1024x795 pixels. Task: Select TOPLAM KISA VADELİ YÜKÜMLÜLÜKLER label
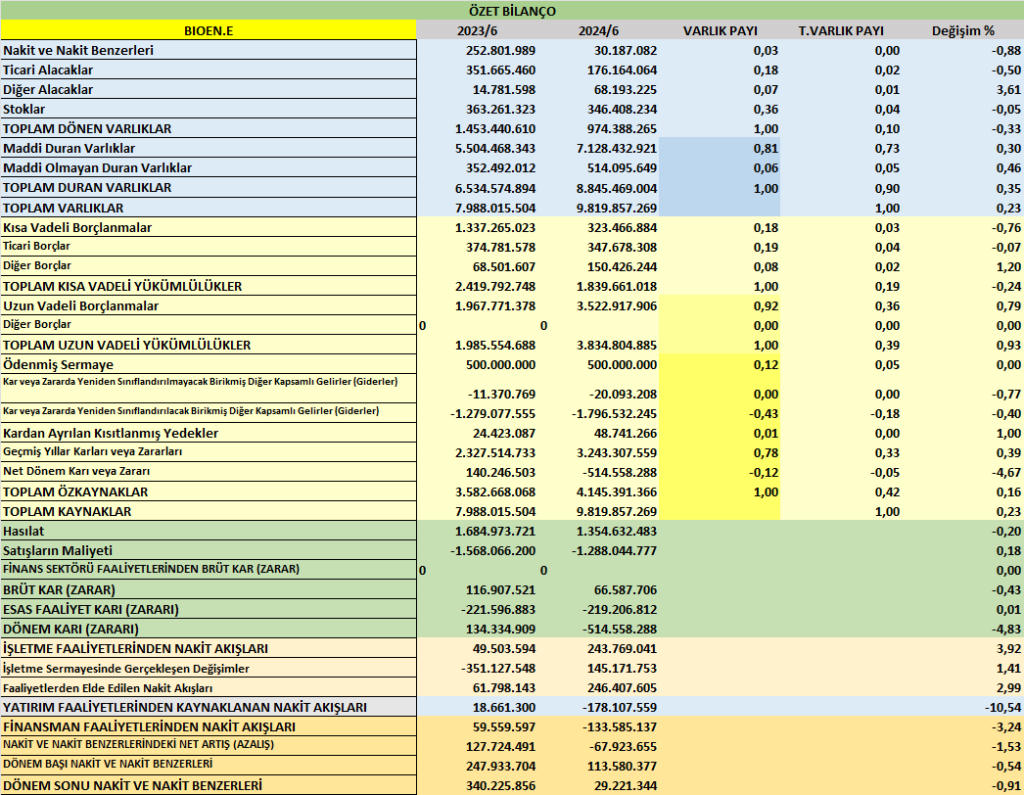[x=208, y=285]
